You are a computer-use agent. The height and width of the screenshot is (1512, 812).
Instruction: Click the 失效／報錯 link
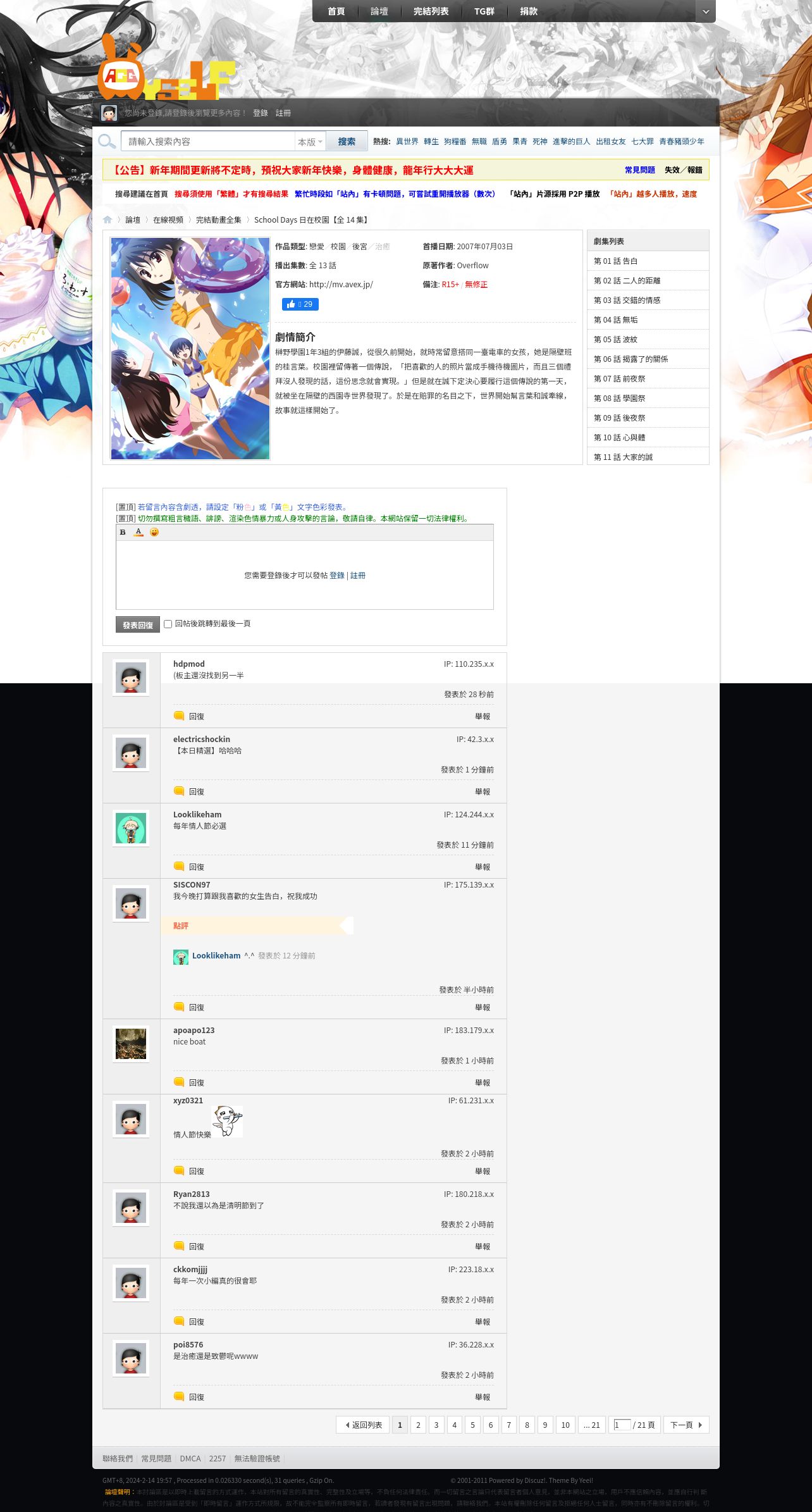(684, 170)
